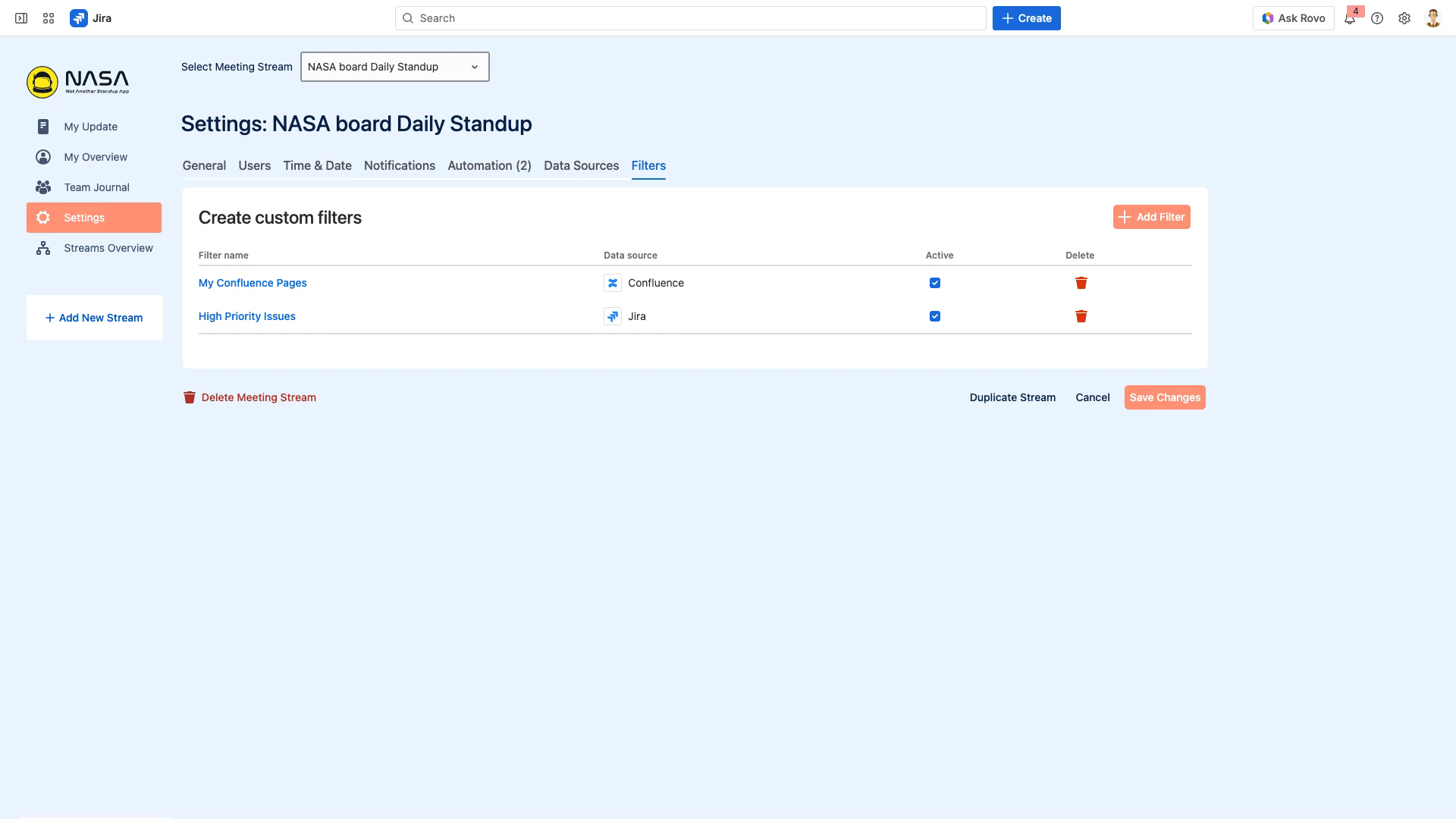Click the Jira logo in the top bar

pos(79,17)
